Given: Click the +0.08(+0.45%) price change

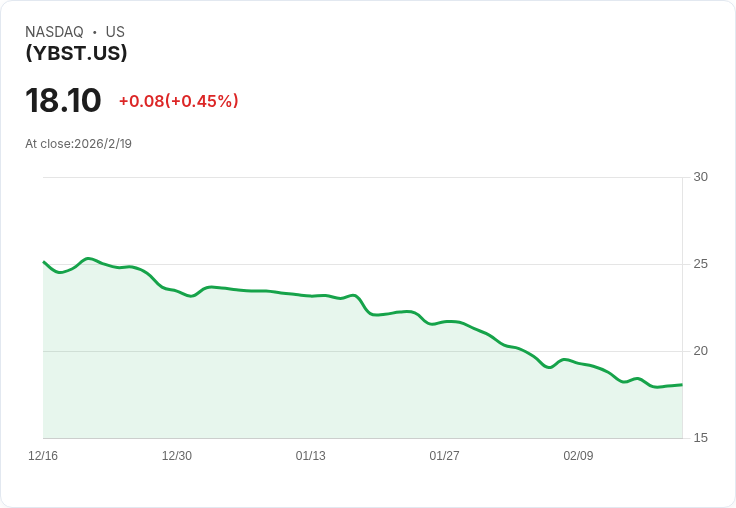Looking at the screenshot, I should [178, 101].
